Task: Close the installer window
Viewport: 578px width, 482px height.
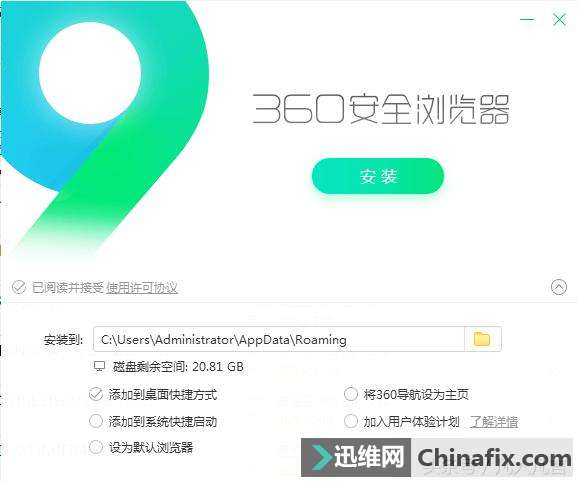Action: pos(560,19)
